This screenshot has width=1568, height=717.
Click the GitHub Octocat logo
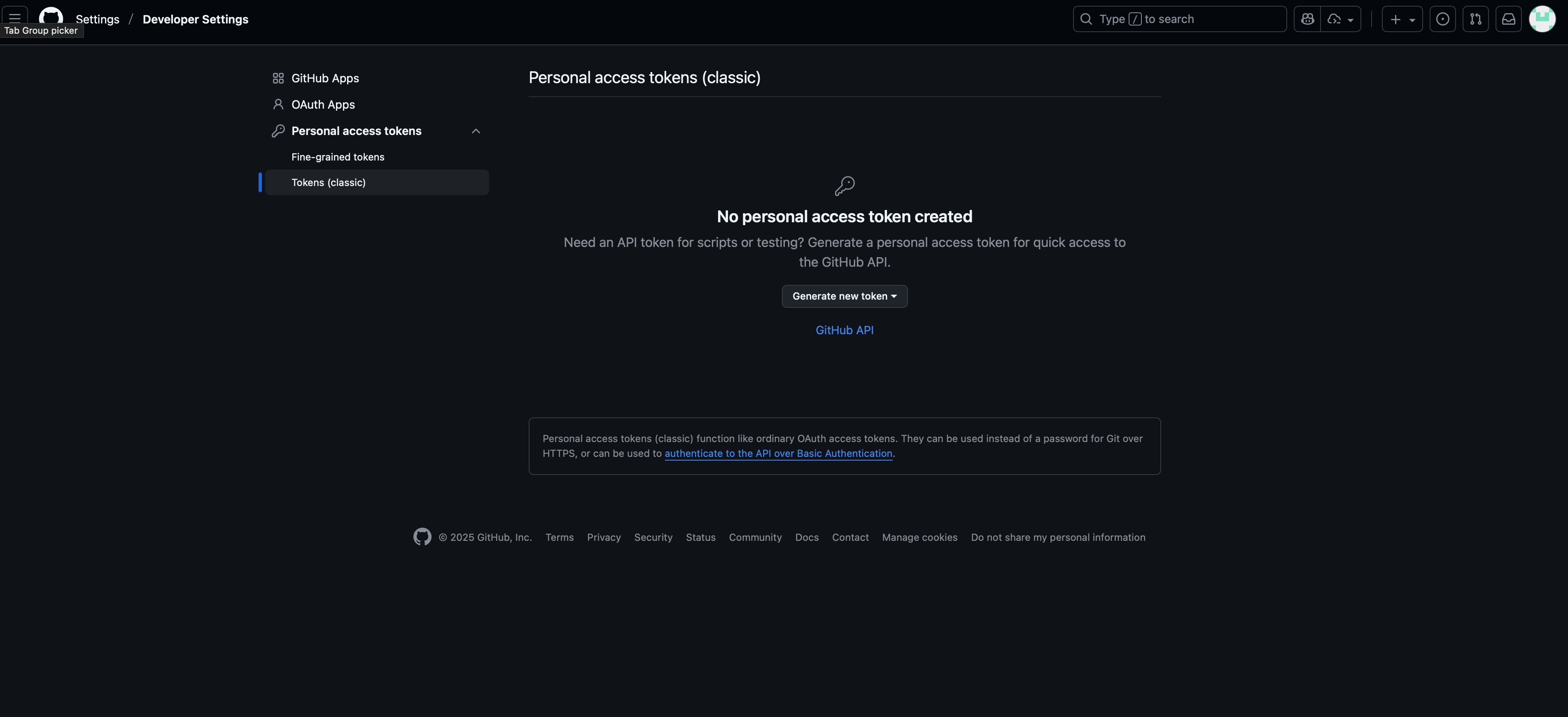(x=51, y=16)
